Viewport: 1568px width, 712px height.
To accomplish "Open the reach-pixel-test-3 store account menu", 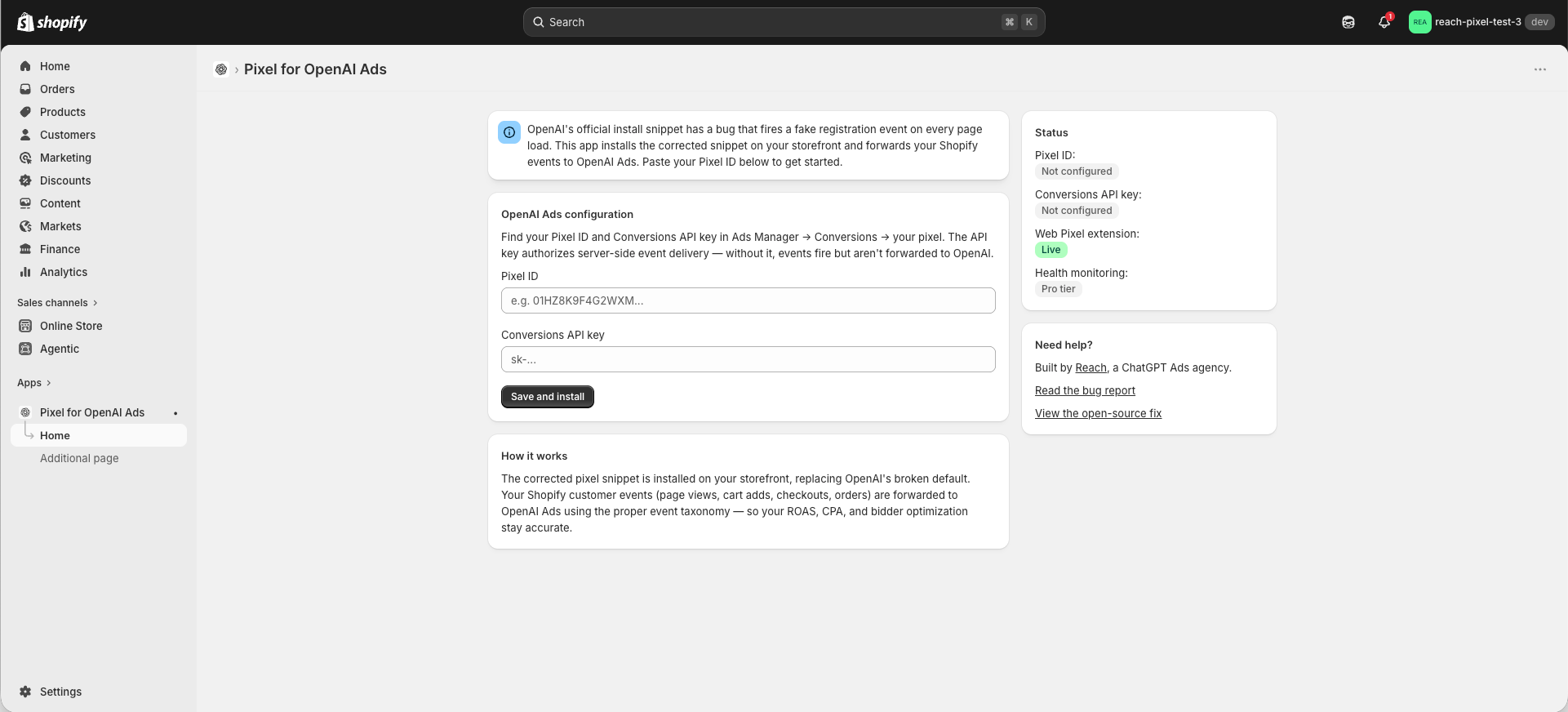I will pos(1480,22).
